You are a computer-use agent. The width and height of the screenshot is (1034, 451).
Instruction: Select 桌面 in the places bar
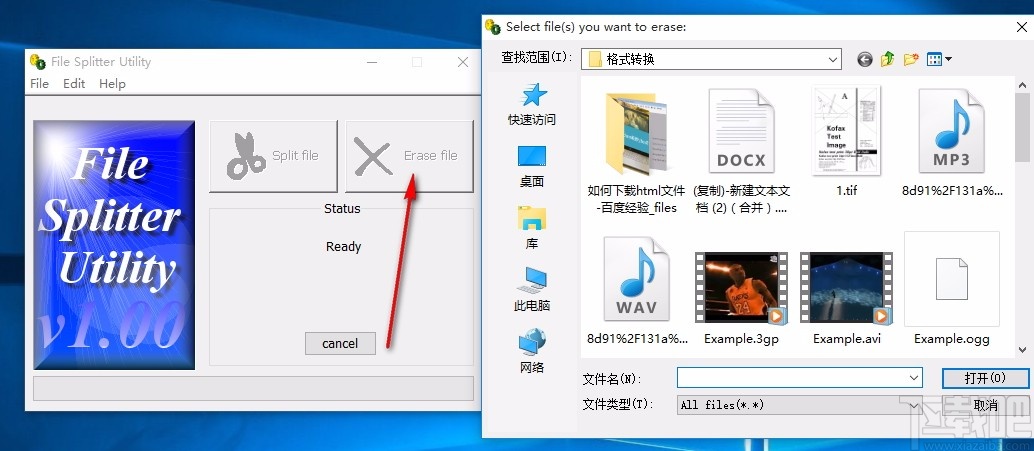(x=532, y=166)
